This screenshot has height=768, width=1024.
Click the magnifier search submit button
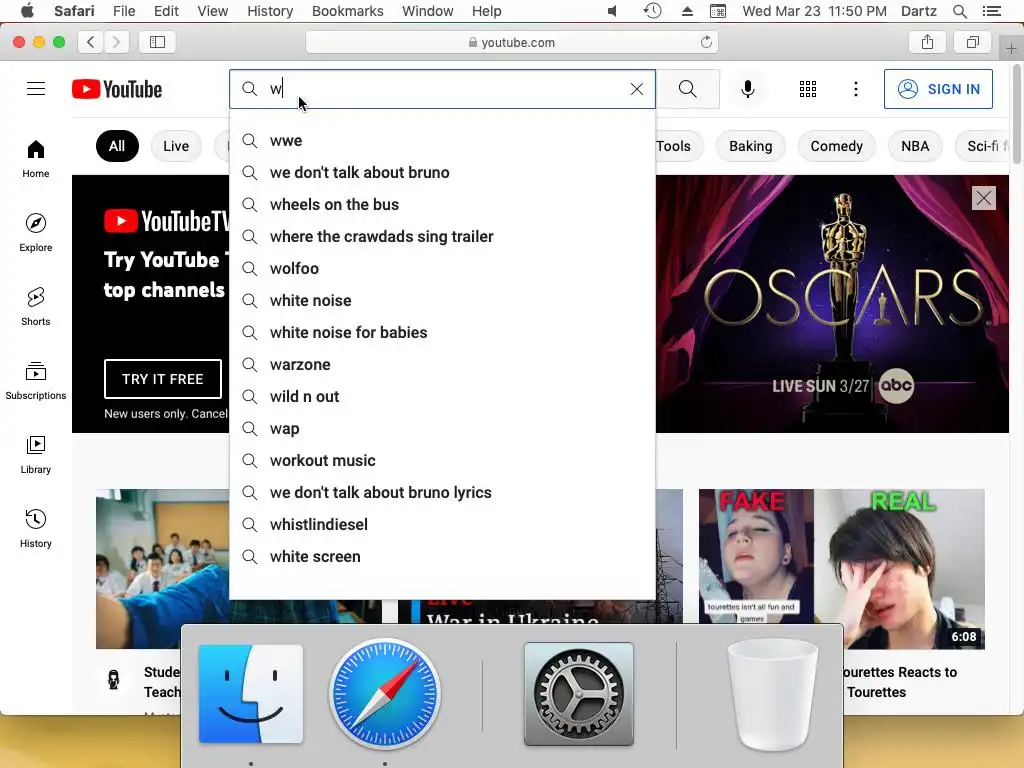coord(688,89)
